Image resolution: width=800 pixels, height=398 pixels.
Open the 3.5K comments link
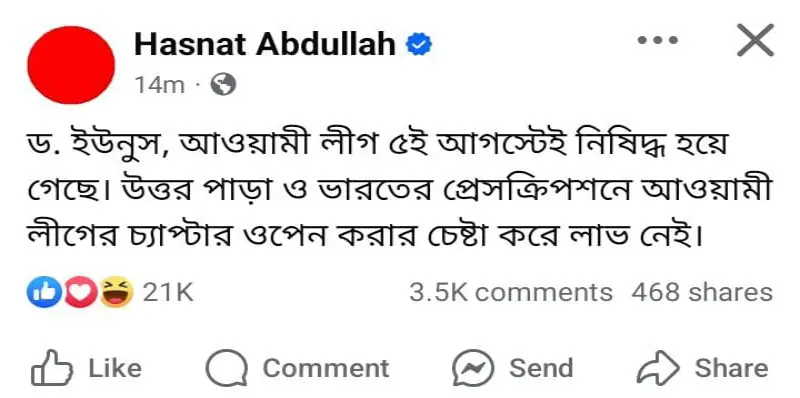[511, 292]
